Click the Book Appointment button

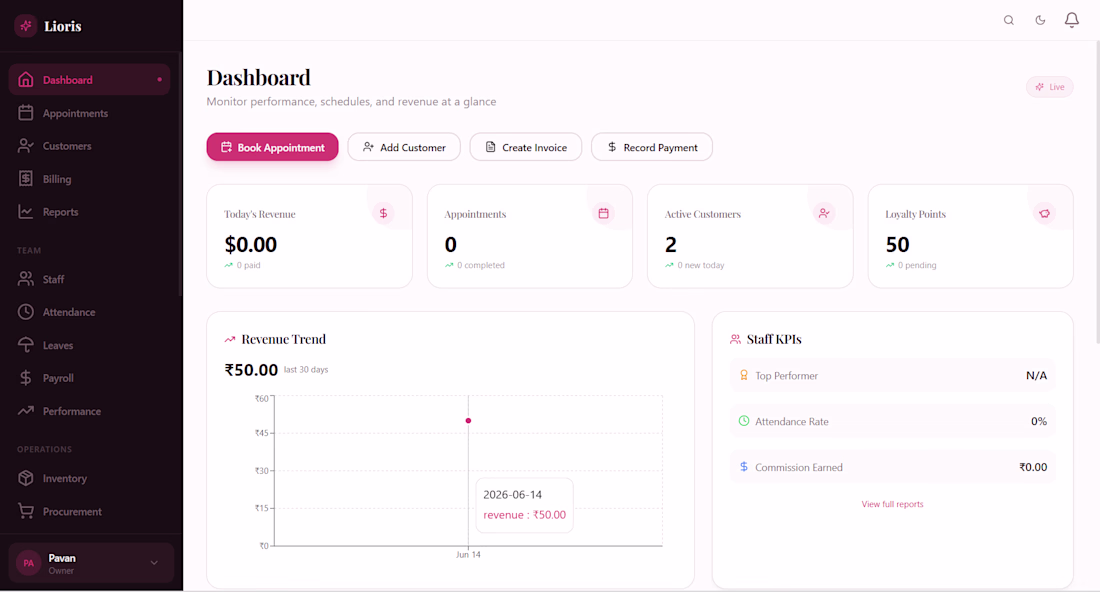272,147
